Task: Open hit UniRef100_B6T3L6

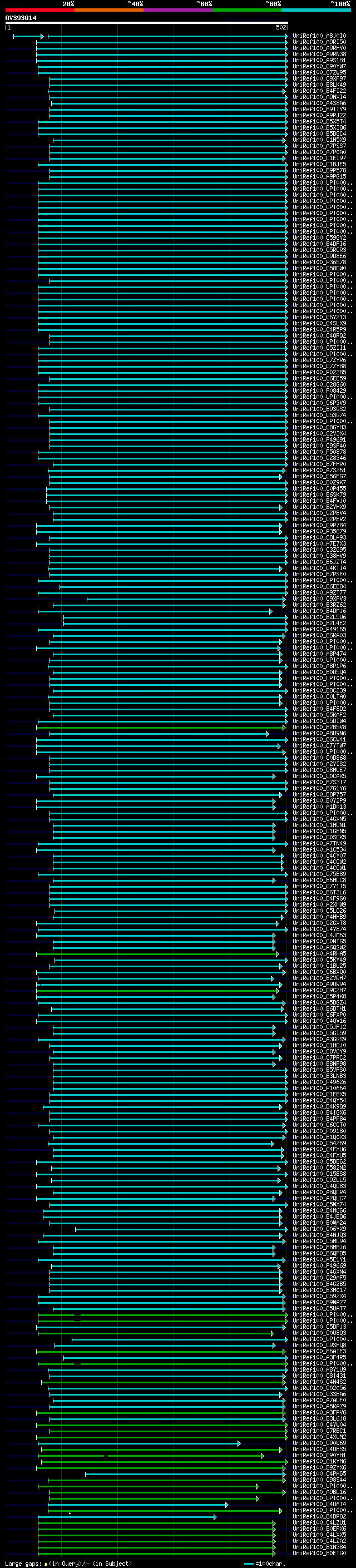Action: point(319,892)
